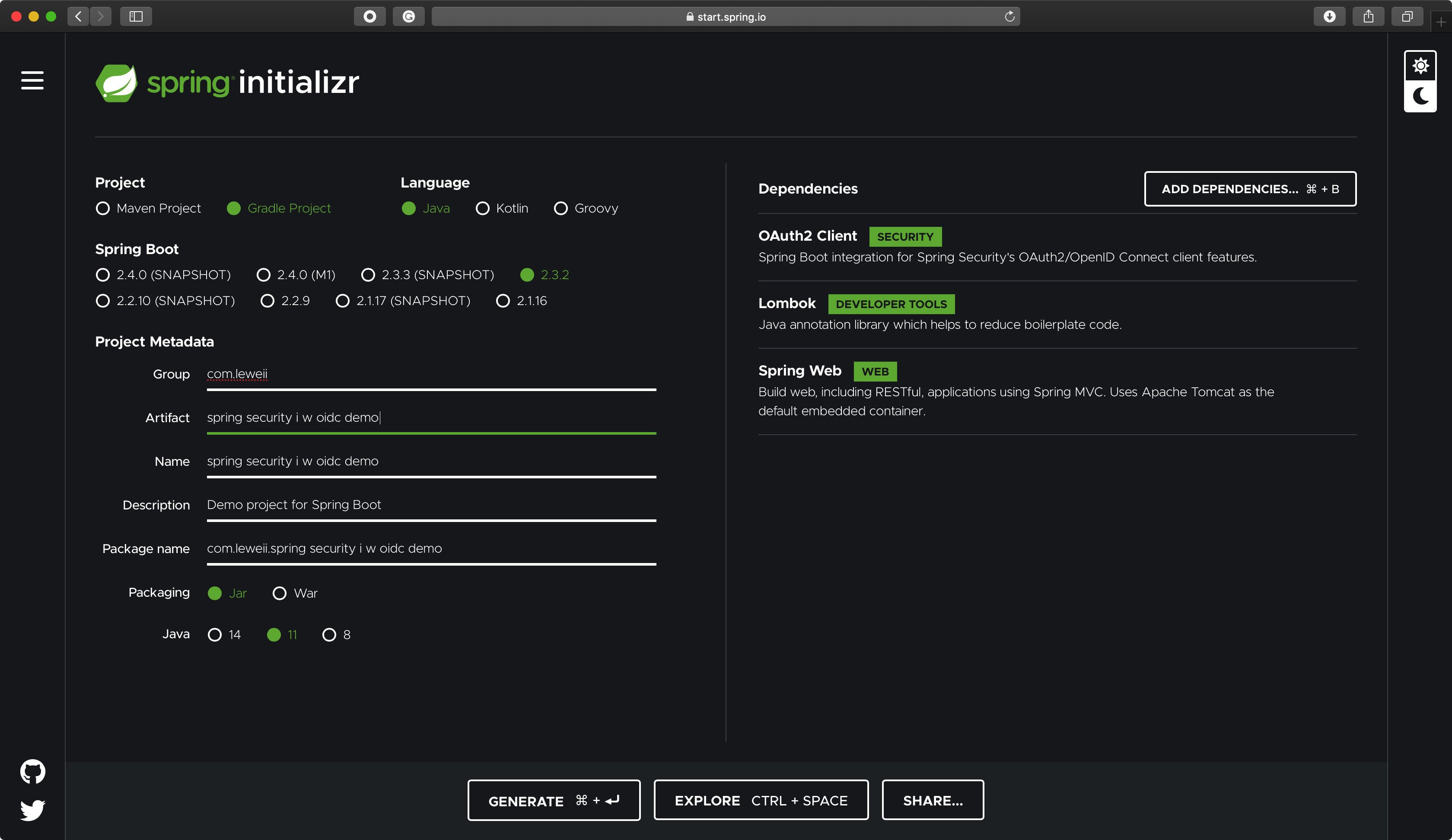
Task: Open the Twitter link icon
Action: click(x=33, y=810)
